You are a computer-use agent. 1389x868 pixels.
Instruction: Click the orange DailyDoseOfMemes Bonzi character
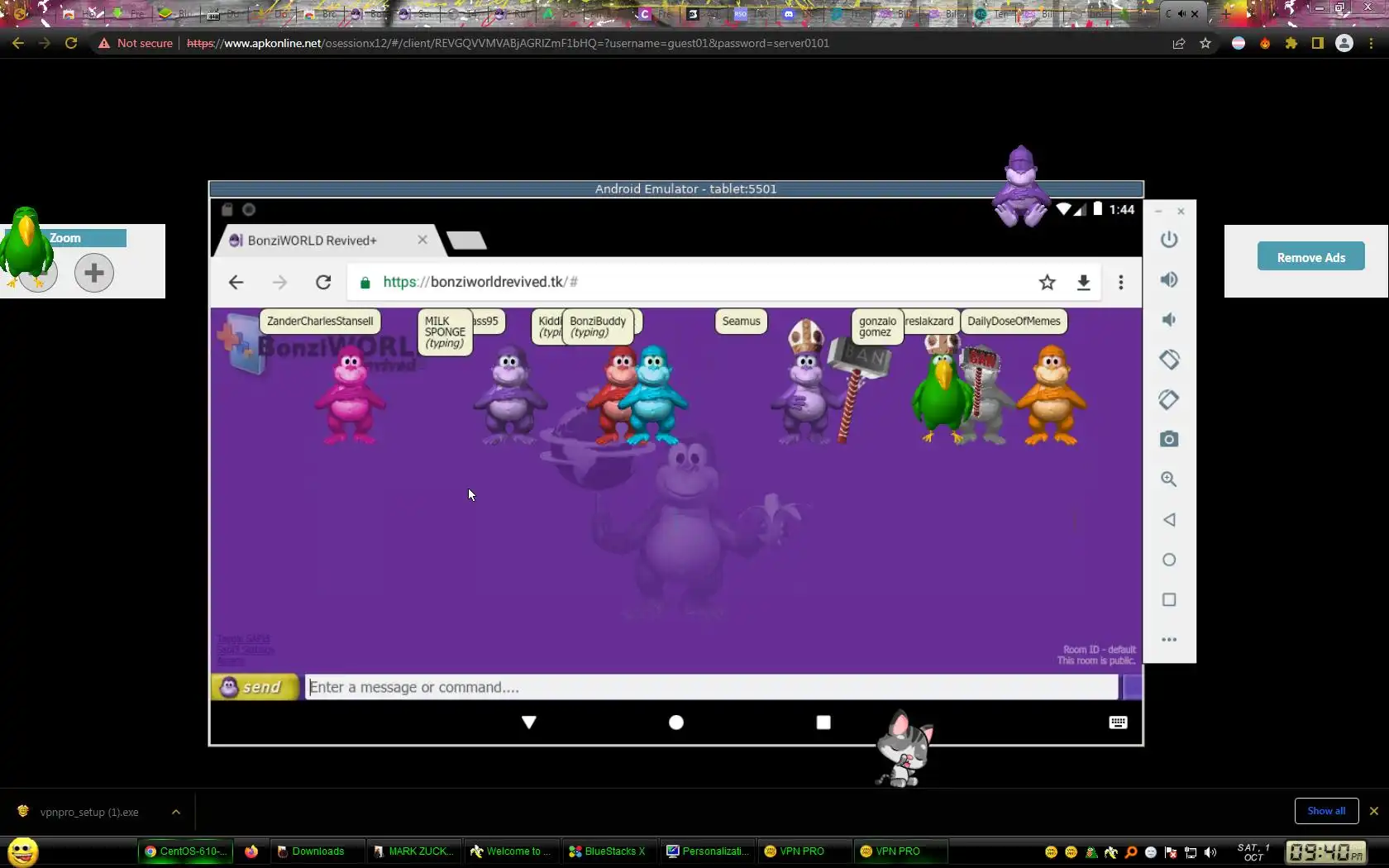pyautogui.click(x=1051, y=395)
